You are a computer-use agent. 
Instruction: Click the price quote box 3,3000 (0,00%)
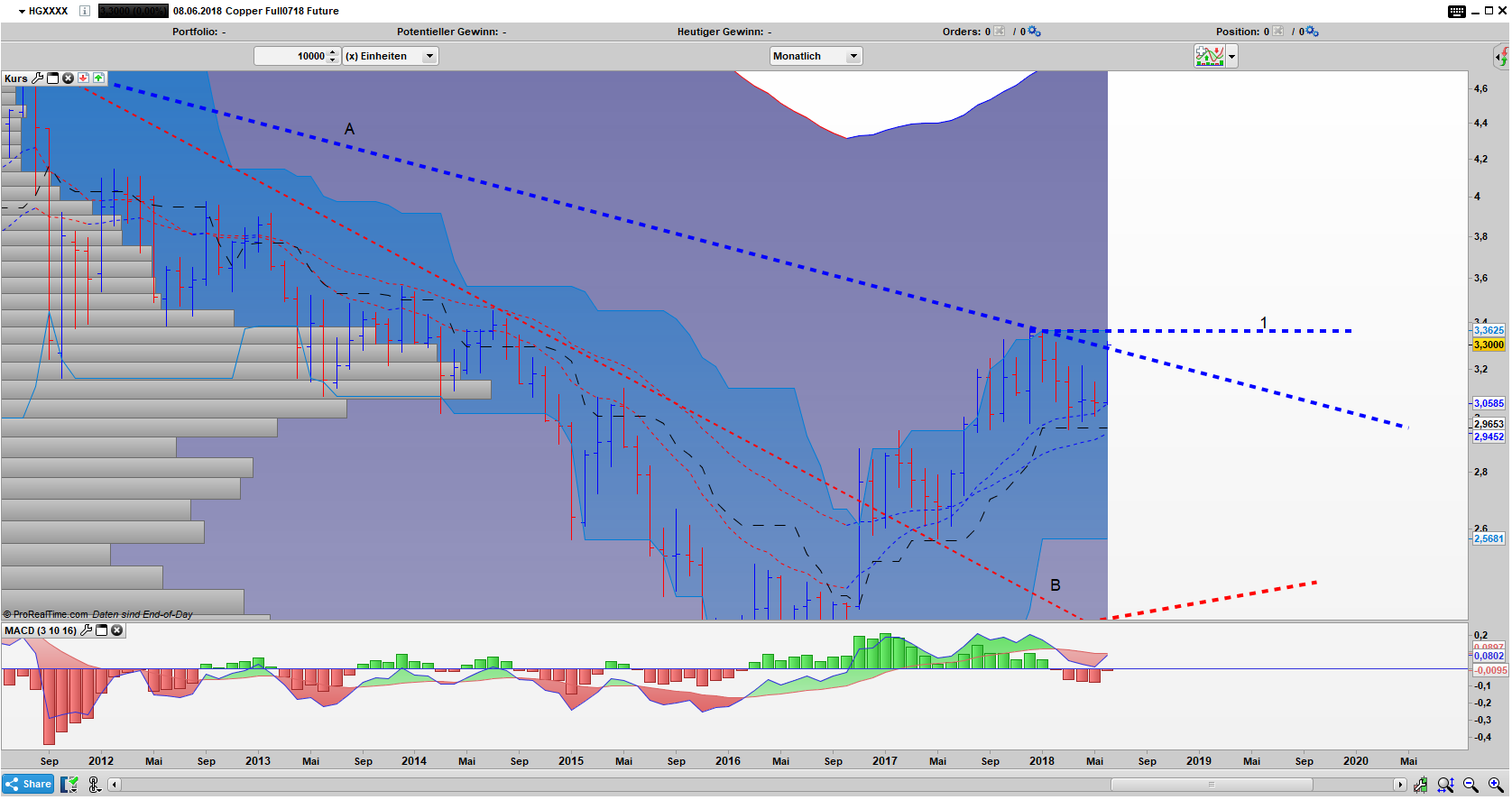coord(133,11)
